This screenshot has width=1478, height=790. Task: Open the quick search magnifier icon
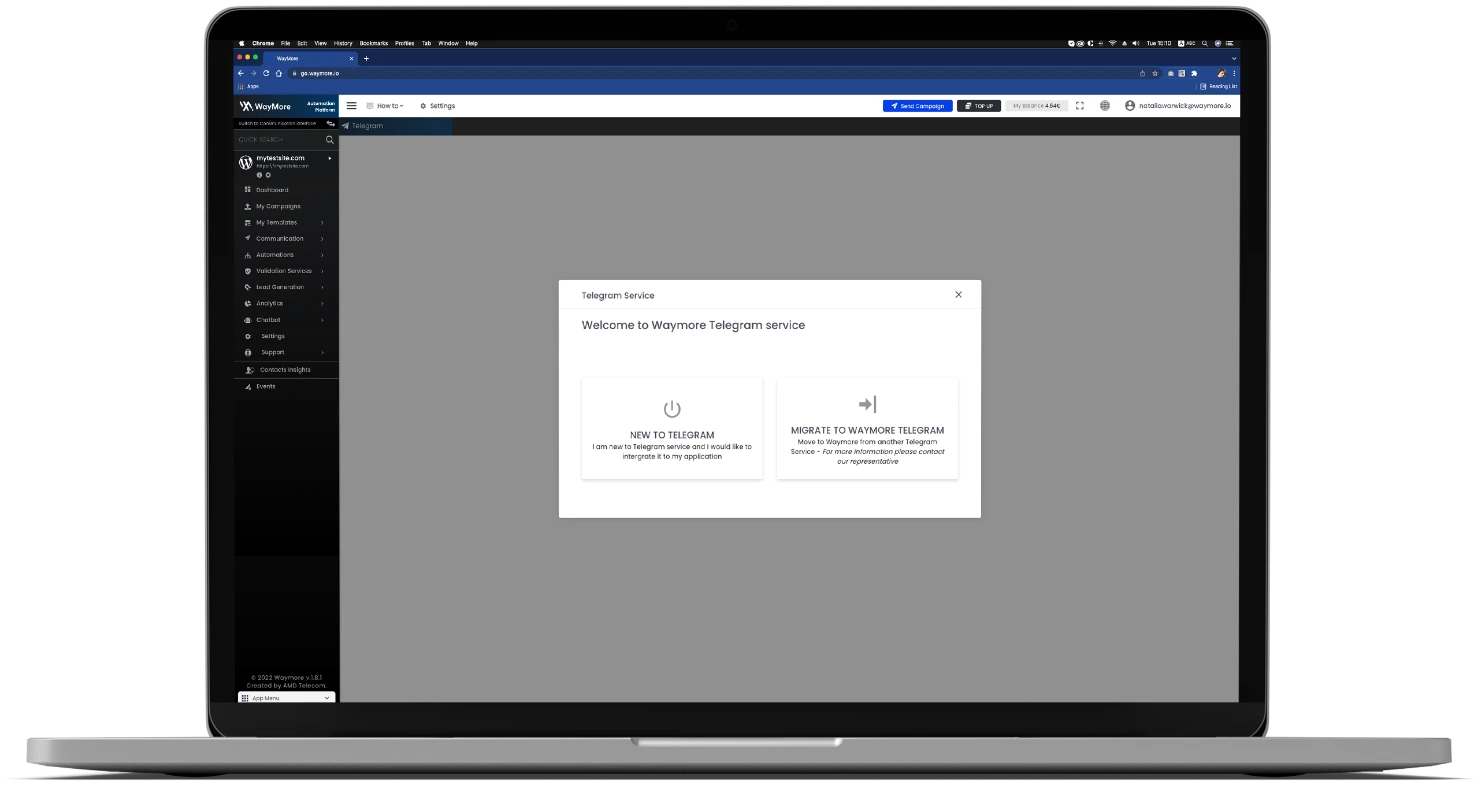tap(330, 140)
